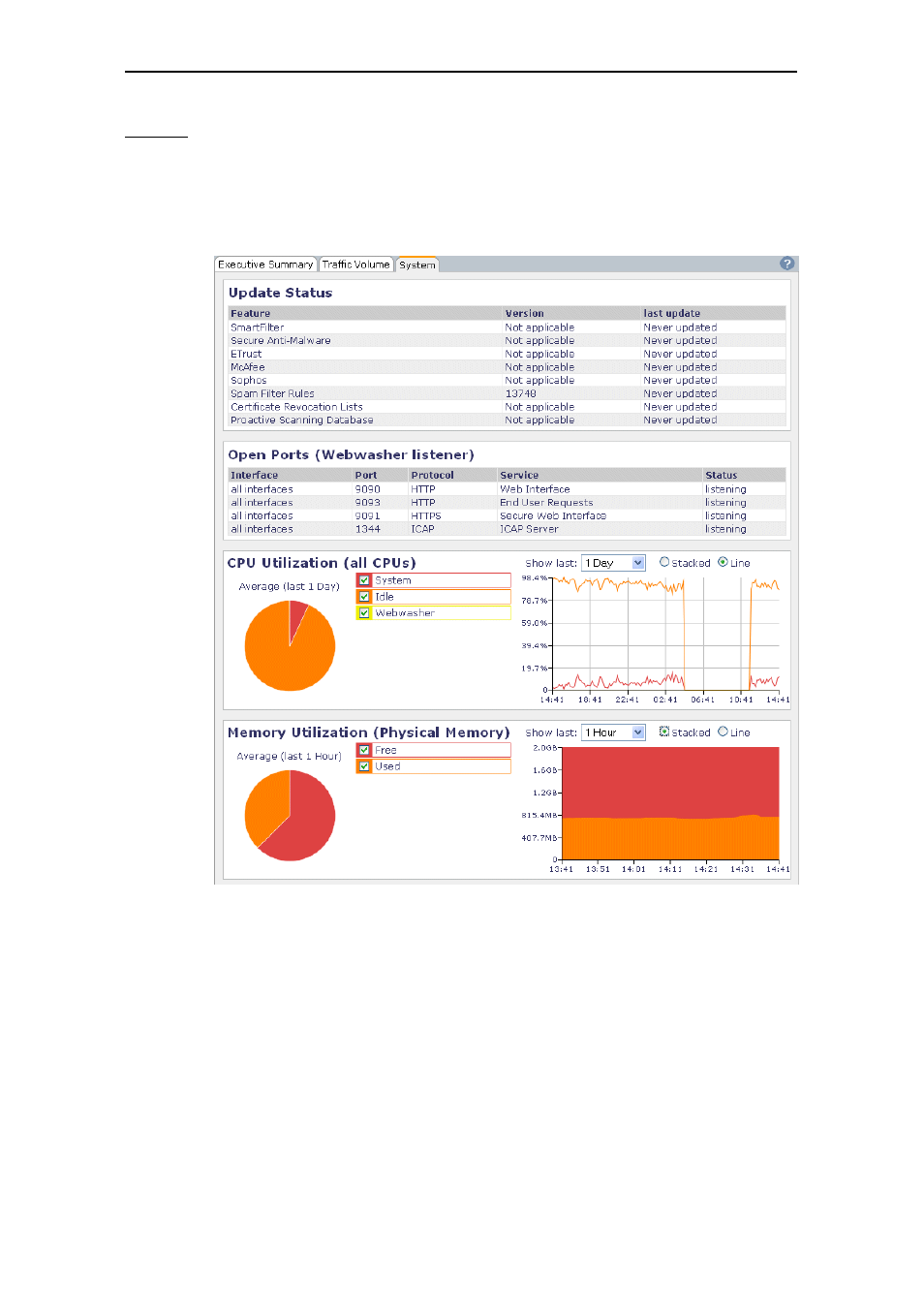Click port 9090 cell

point(368,489)
